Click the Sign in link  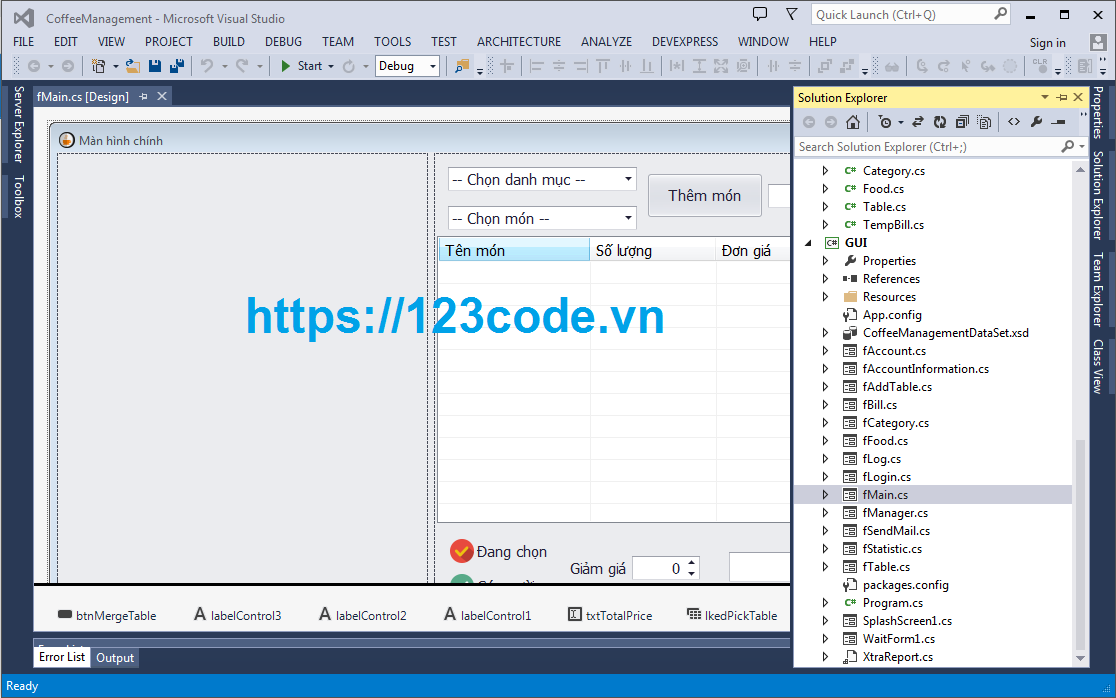click(x=1047, y=42)
